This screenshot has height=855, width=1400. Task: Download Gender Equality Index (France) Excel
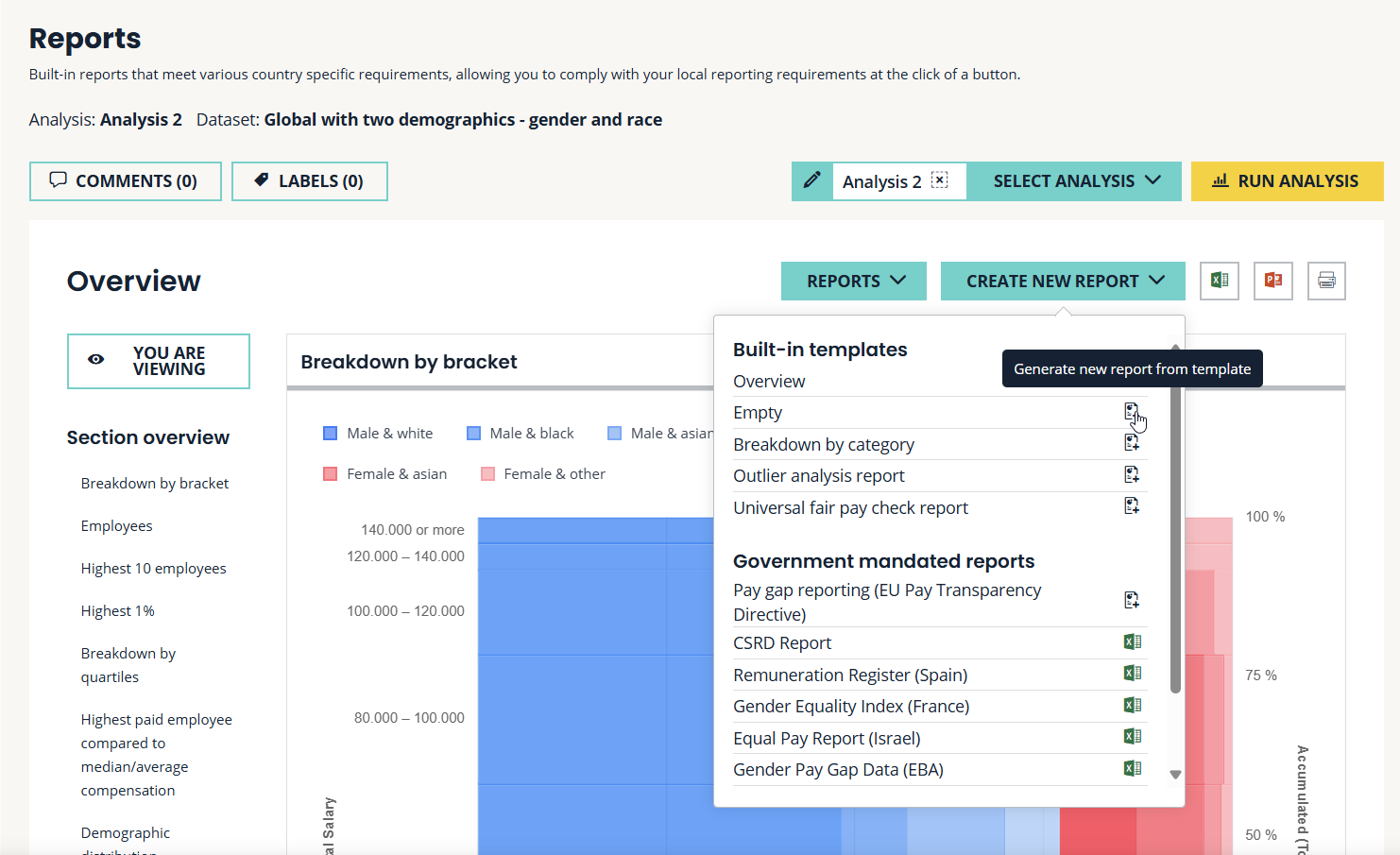1132,706
